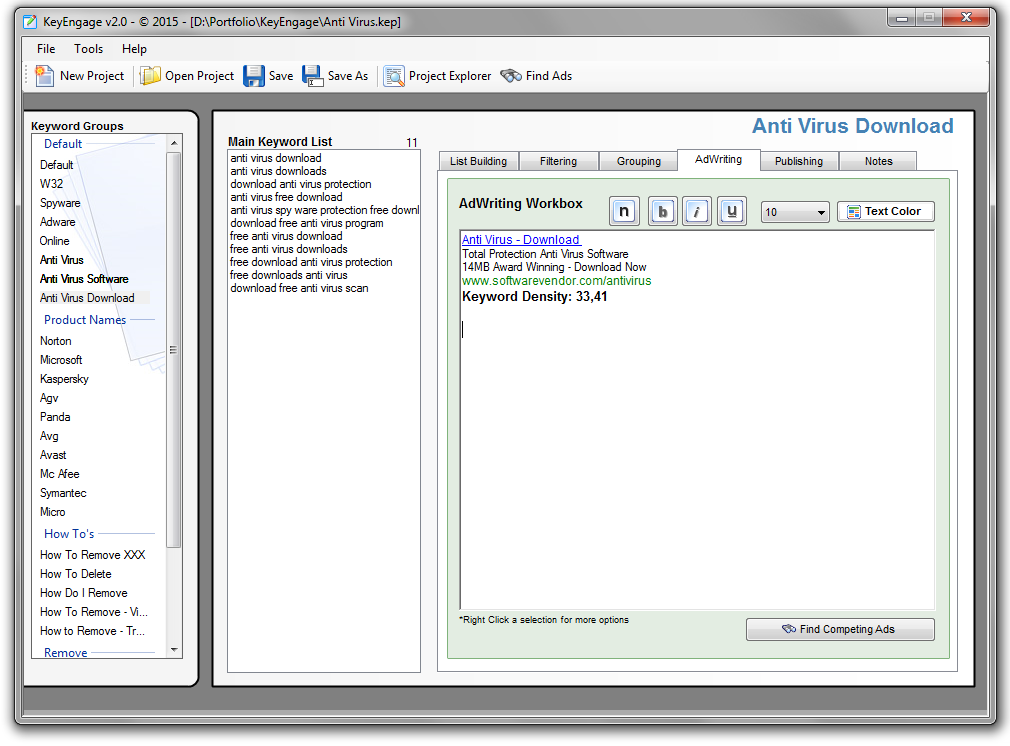Screen dimensions: 1010x746
Task: Open Project using the folder icon
Action: pyautogui.click(x=150, y=76)
